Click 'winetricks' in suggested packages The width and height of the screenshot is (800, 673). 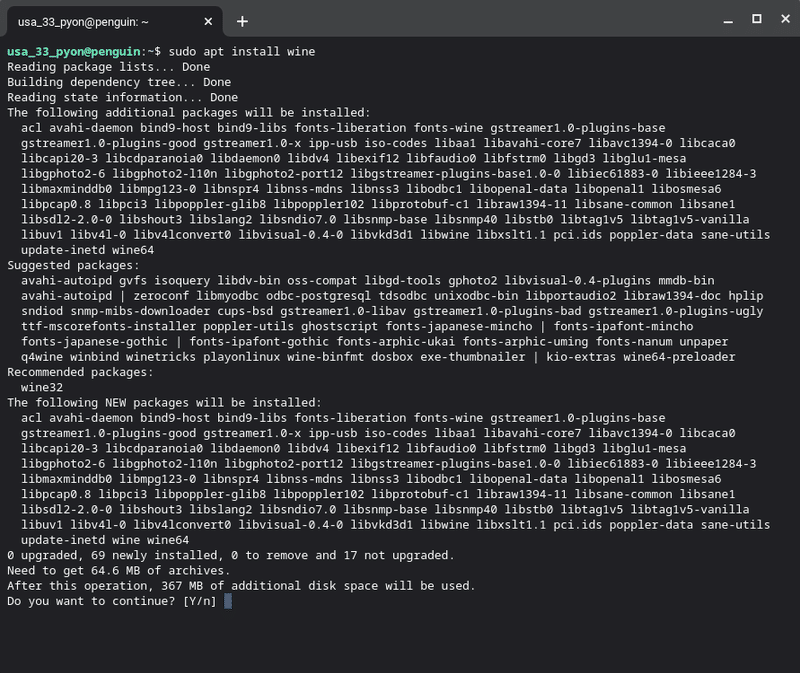pos(161,357)
